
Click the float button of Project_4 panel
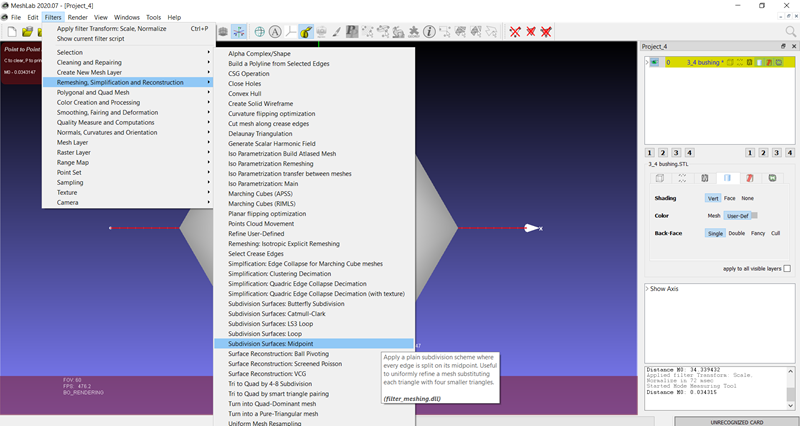coord(783,46)
